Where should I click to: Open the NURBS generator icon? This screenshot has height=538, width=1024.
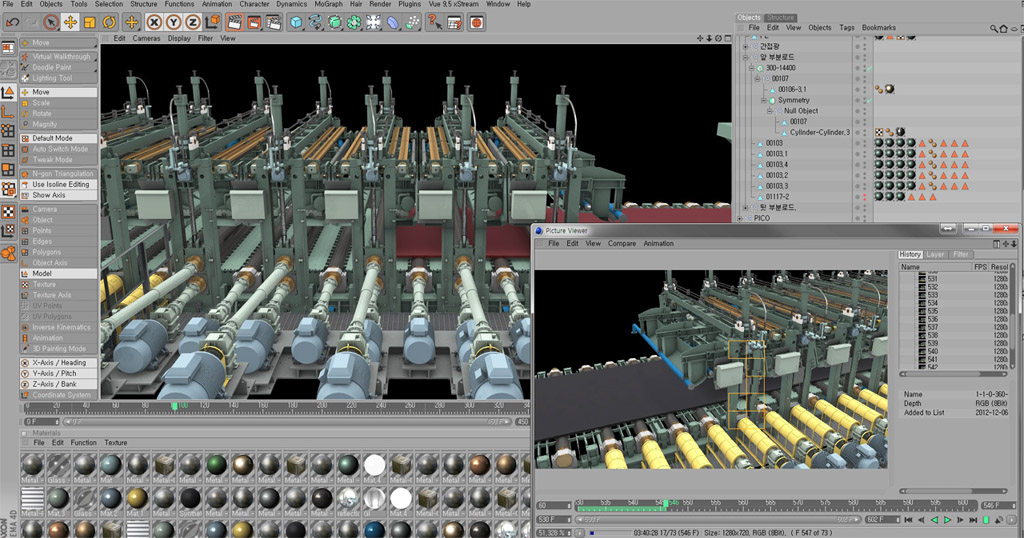pos(335,22)
